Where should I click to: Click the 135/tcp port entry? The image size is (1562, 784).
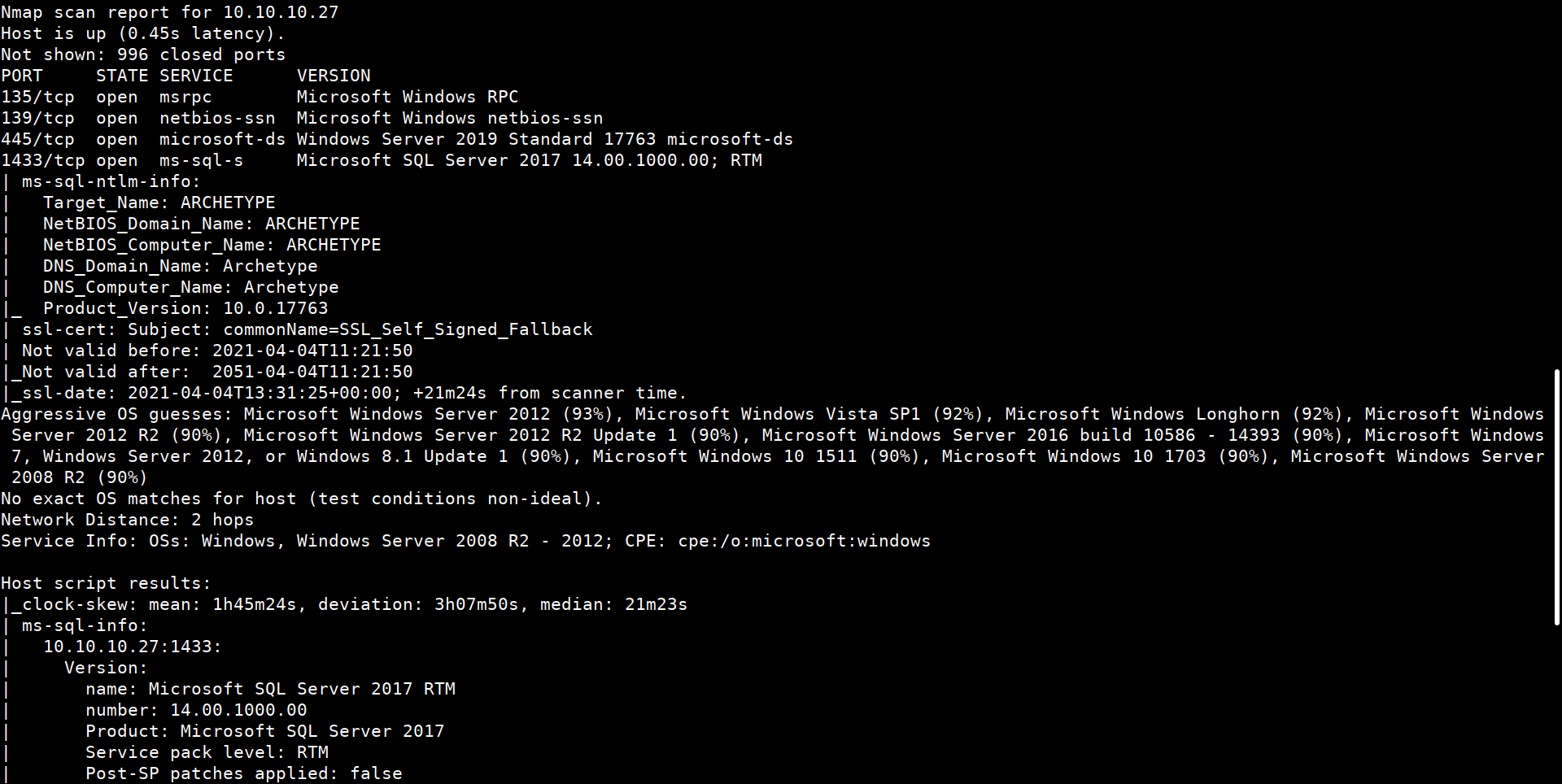coord(37,97)
